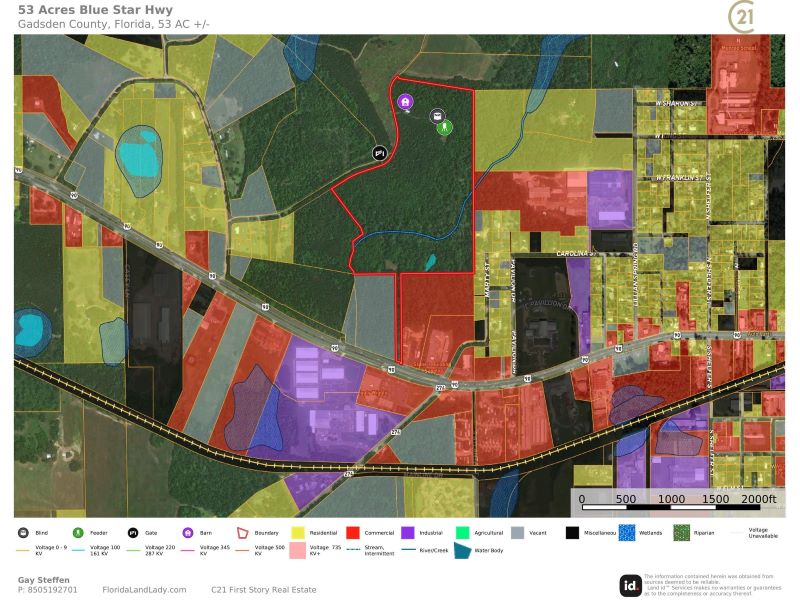Screen dimensions: 800x600
Task: Click the small teal pond inside the boundary
Action: (x=431, y=262)
